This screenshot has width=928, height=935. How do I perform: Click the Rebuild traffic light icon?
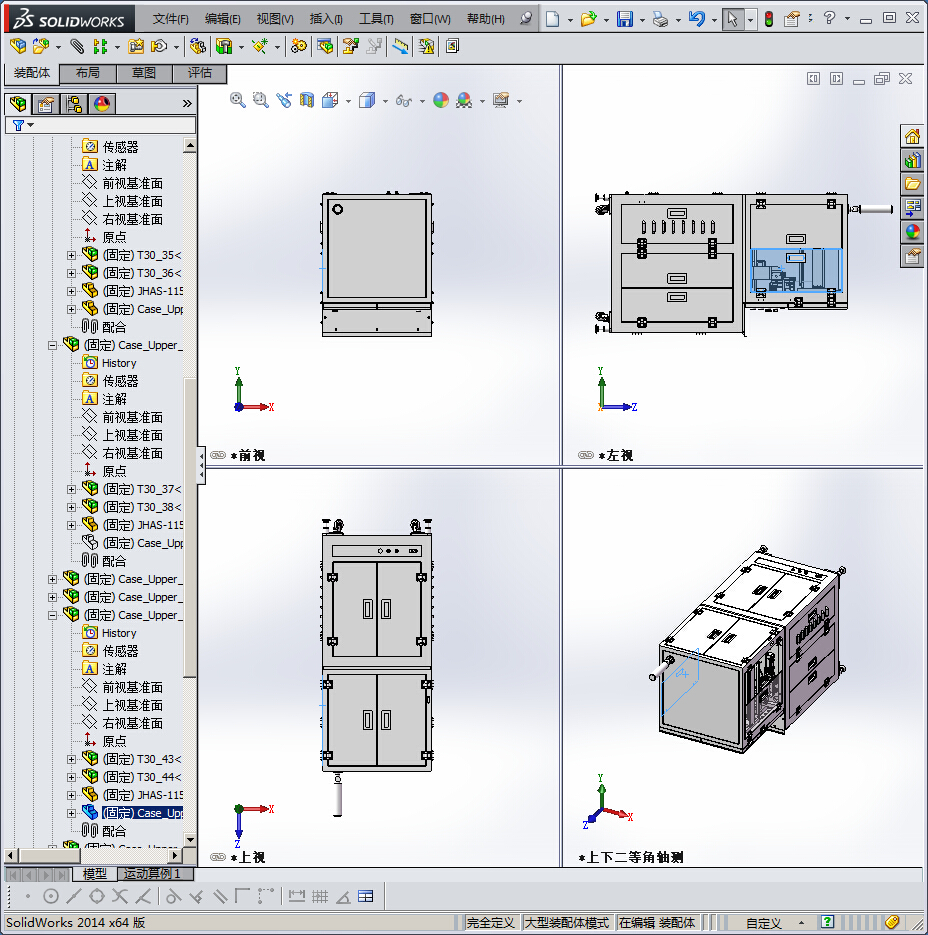(769, 19)
